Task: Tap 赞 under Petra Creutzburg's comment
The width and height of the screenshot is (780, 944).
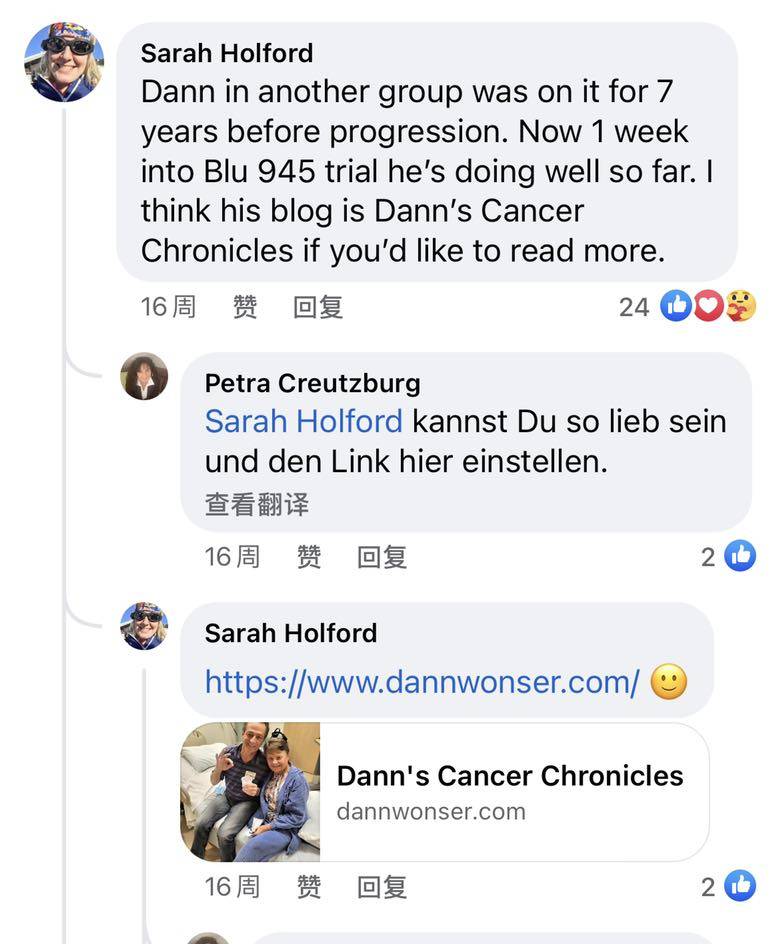Action: tap(309, 556)
